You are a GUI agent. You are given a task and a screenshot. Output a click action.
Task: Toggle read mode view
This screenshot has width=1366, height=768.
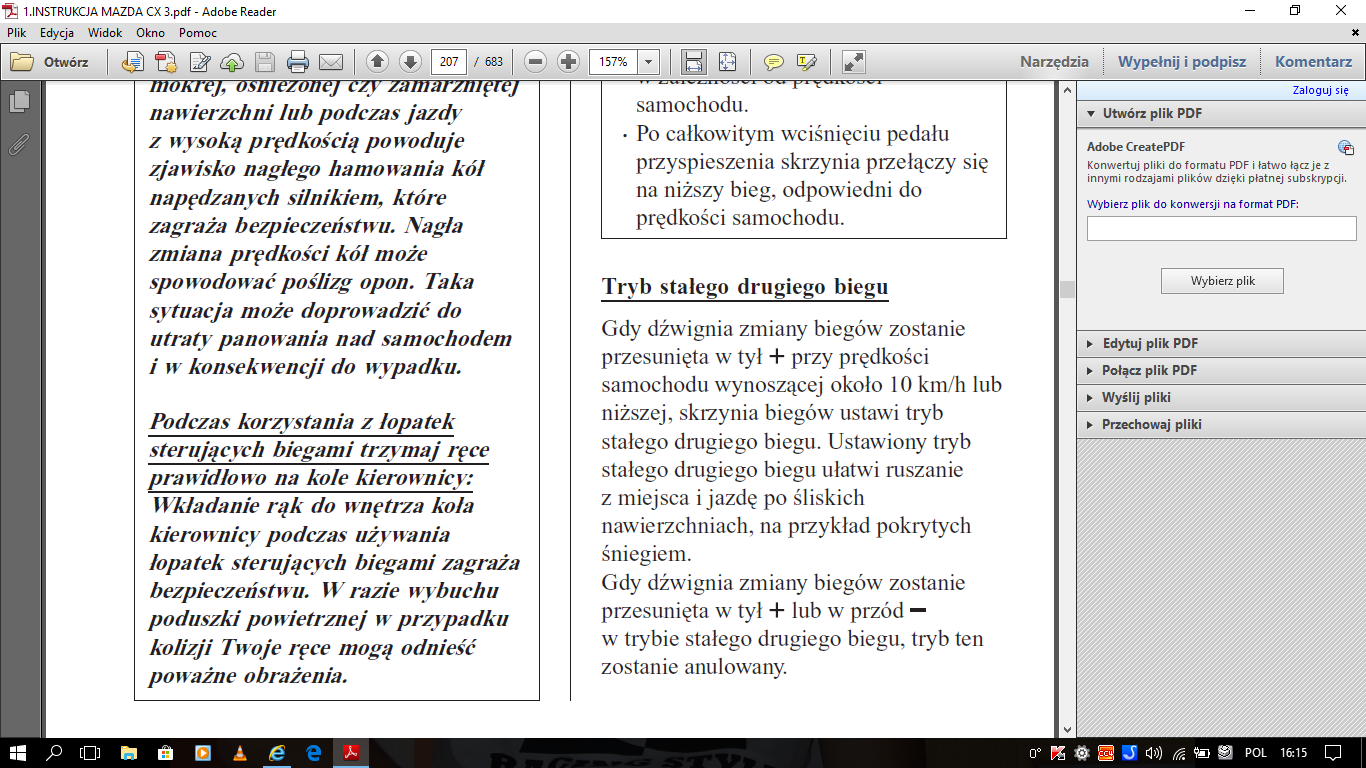[853, 62]
